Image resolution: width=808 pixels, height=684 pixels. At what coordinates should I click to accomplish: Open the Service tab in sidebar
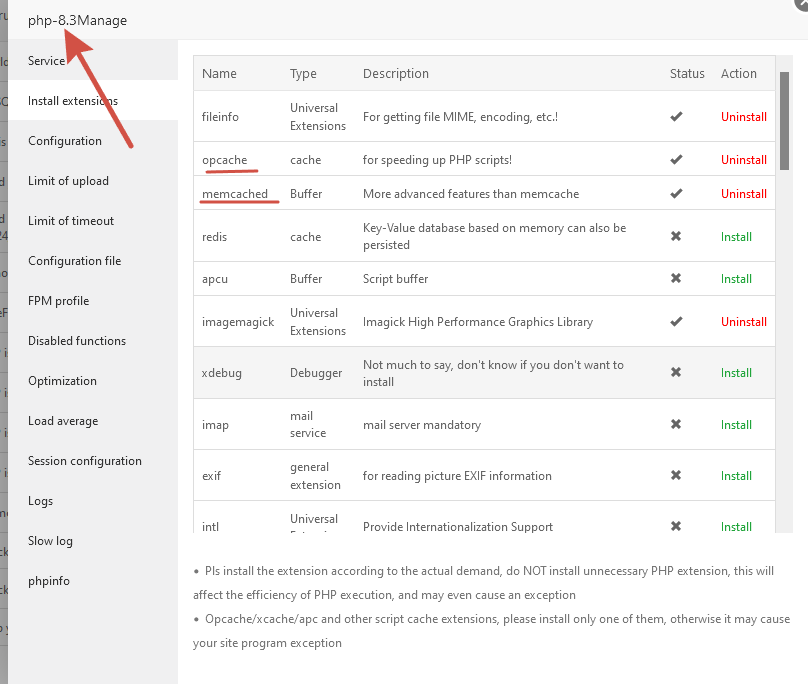[47, 61]
